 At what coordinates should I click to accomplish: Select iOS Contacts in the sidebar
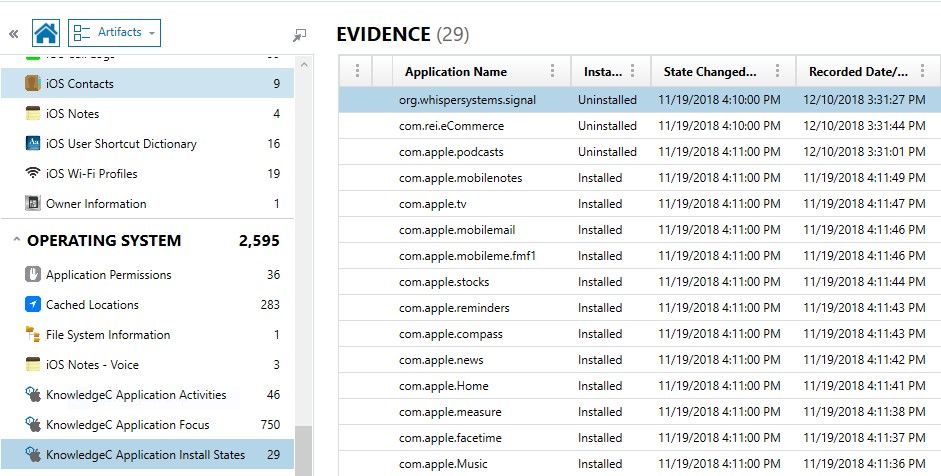pos(147,83)
